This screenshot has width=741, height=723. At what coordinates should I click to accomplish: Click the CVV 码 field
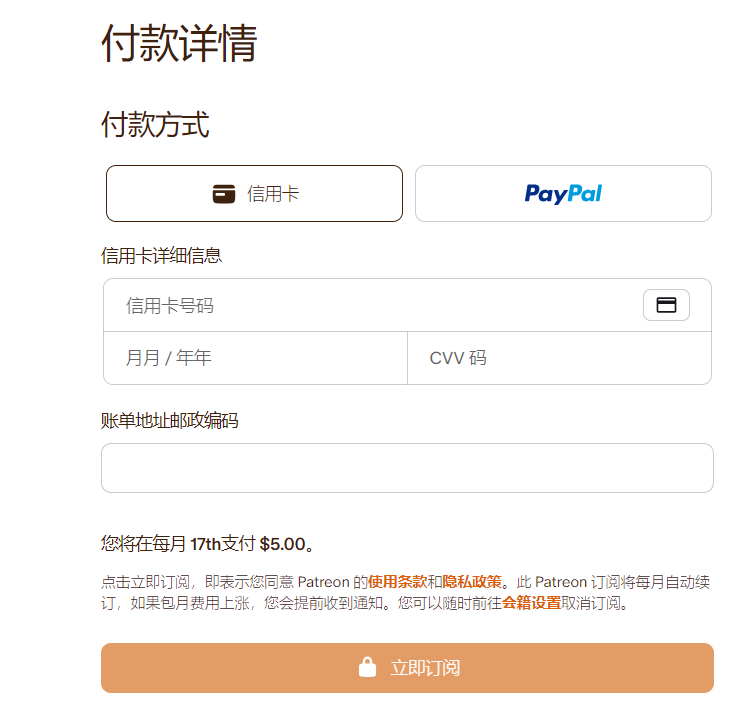(560, 358)
